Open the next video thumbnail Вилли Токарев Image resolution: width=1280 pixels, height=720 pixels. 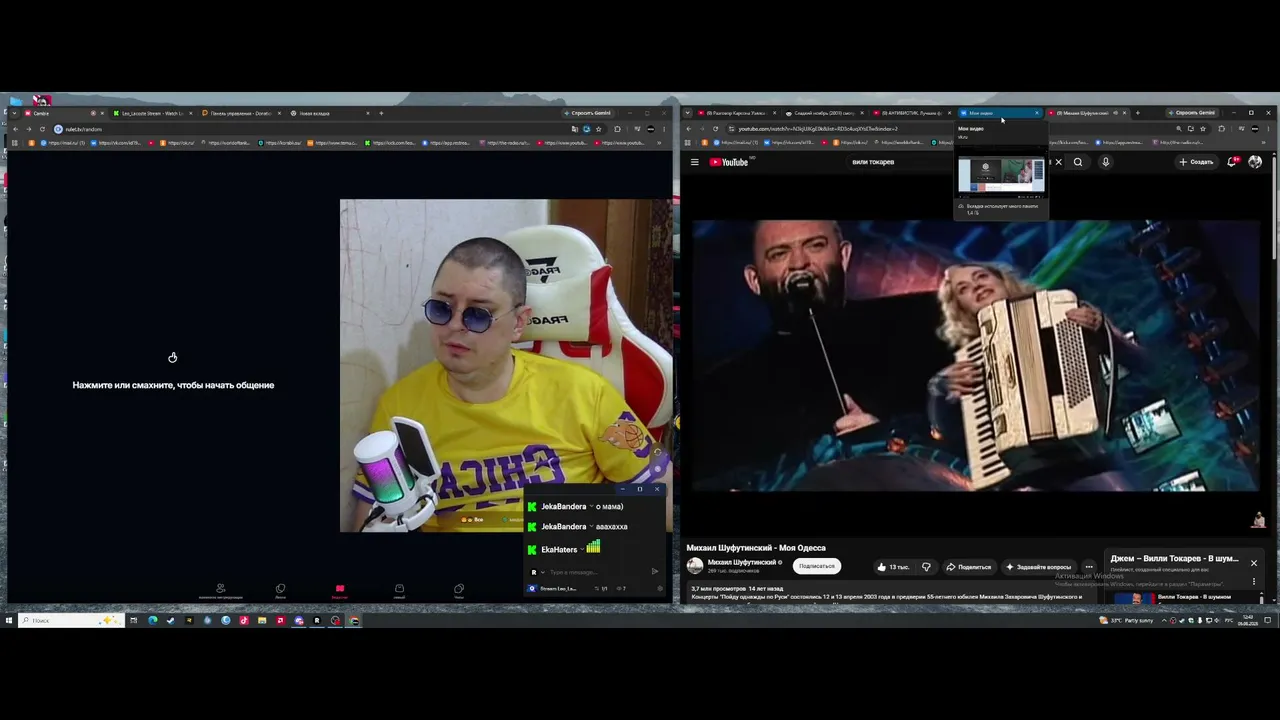point(1134,598)
